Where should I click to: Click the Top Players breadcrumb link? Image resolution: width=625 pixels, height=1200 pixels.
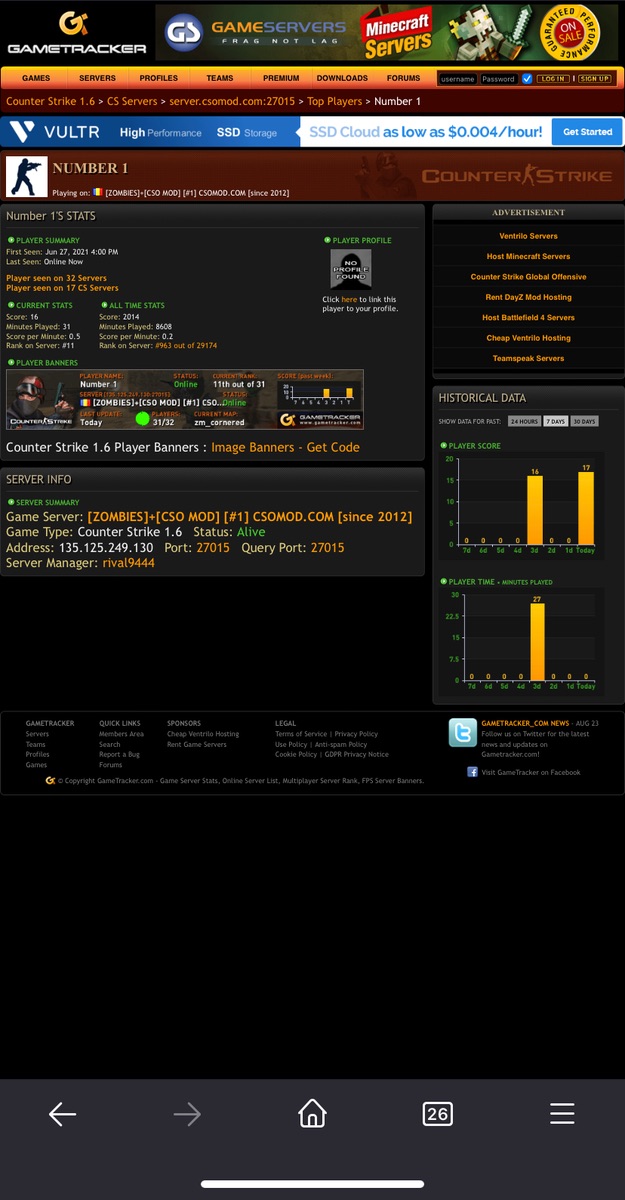[335, 101]
